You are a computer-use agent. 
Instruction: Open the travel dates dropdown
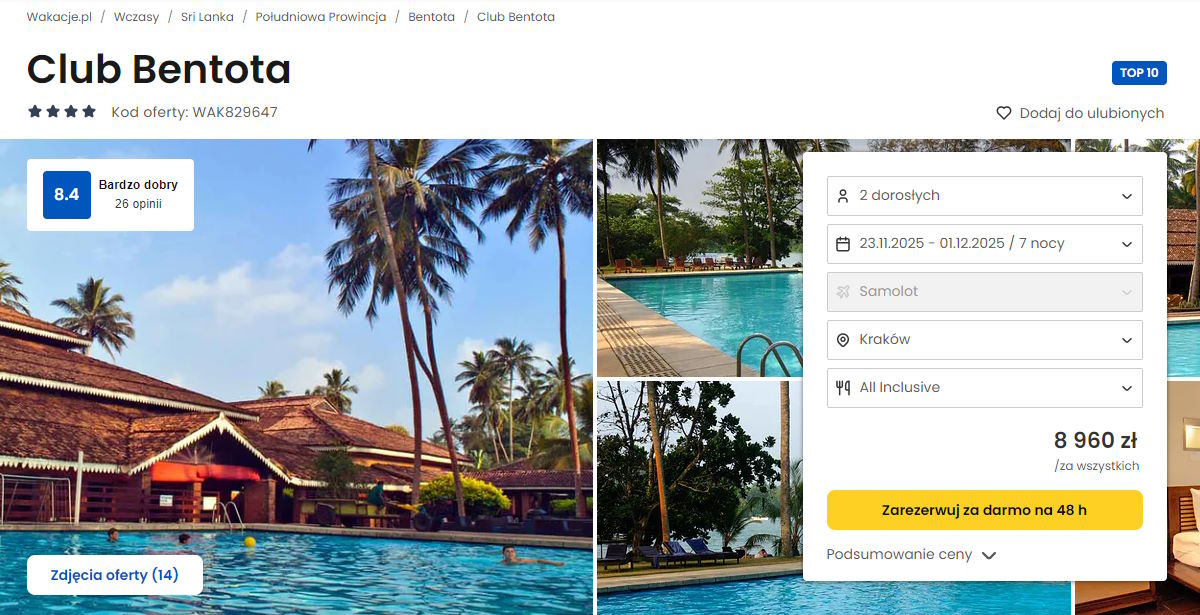(x=985, y=243)
